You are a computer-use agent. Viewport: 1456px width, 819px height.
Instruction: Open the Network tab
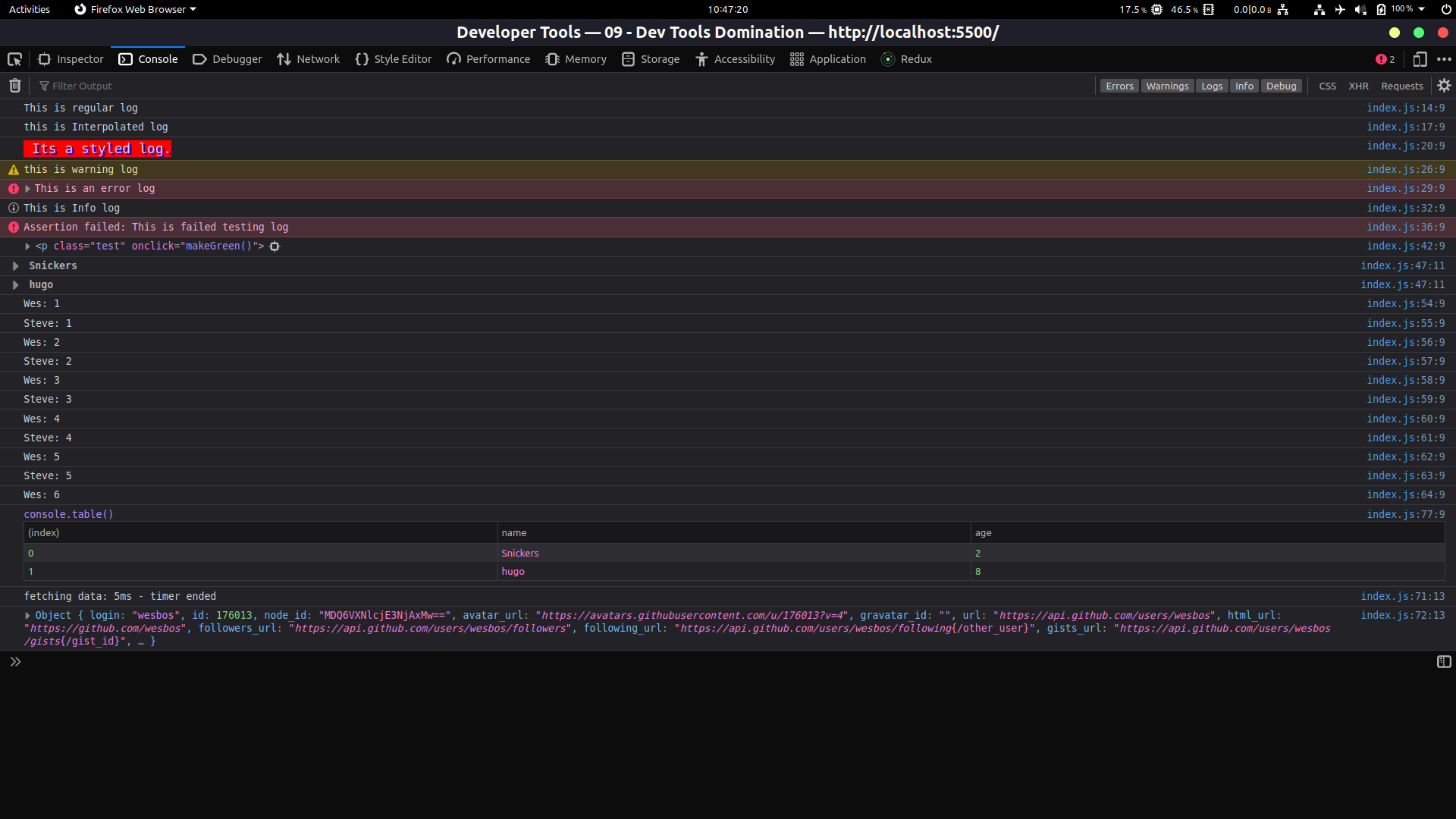309,59
